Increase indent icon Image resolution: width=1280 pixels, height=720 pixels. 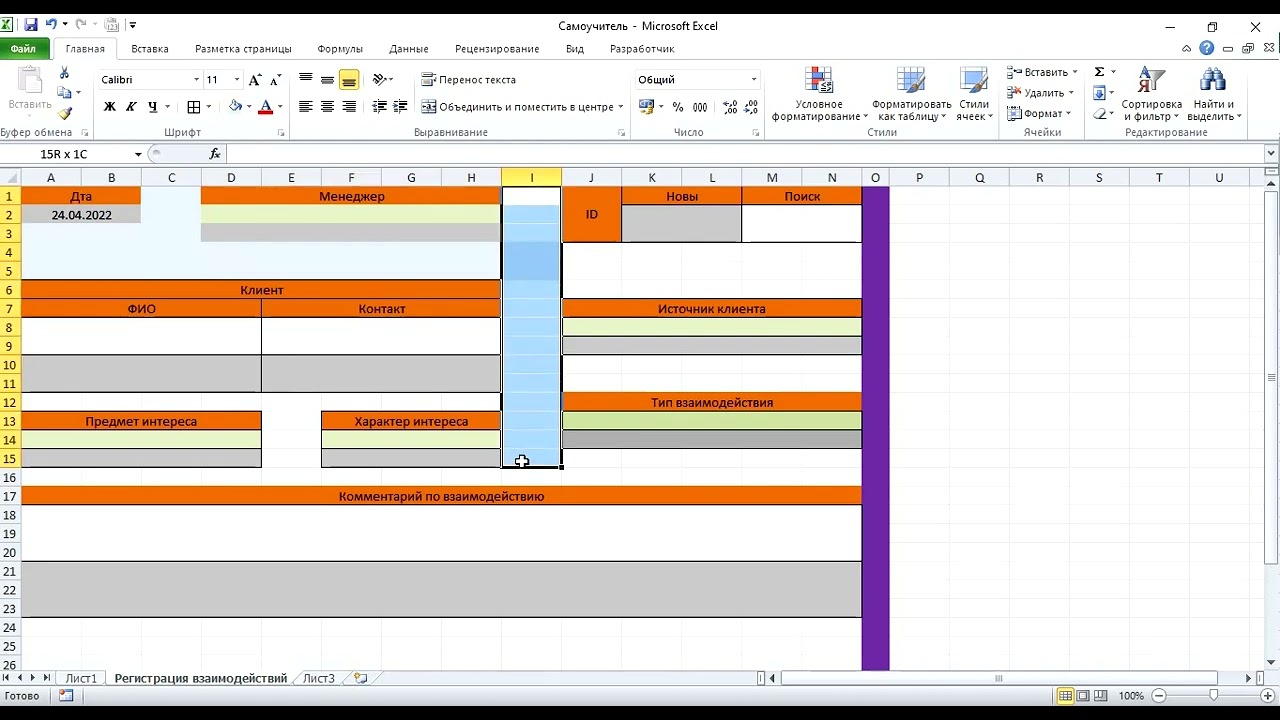(x=401, y=107)
